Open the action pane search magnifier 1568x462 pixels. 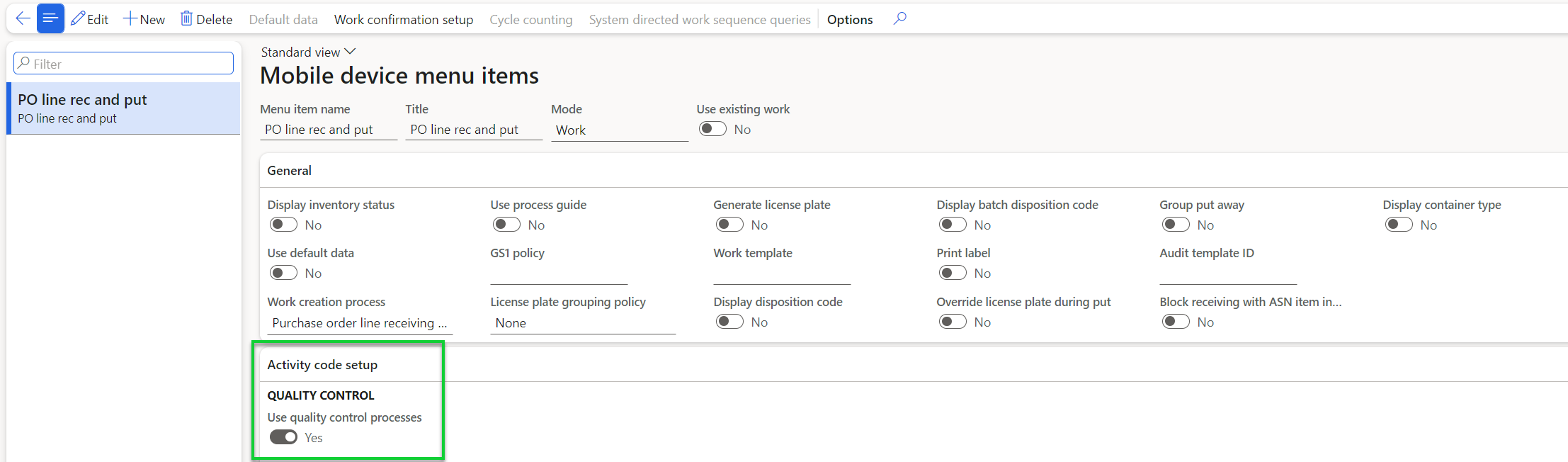click(x=899, y=18)
